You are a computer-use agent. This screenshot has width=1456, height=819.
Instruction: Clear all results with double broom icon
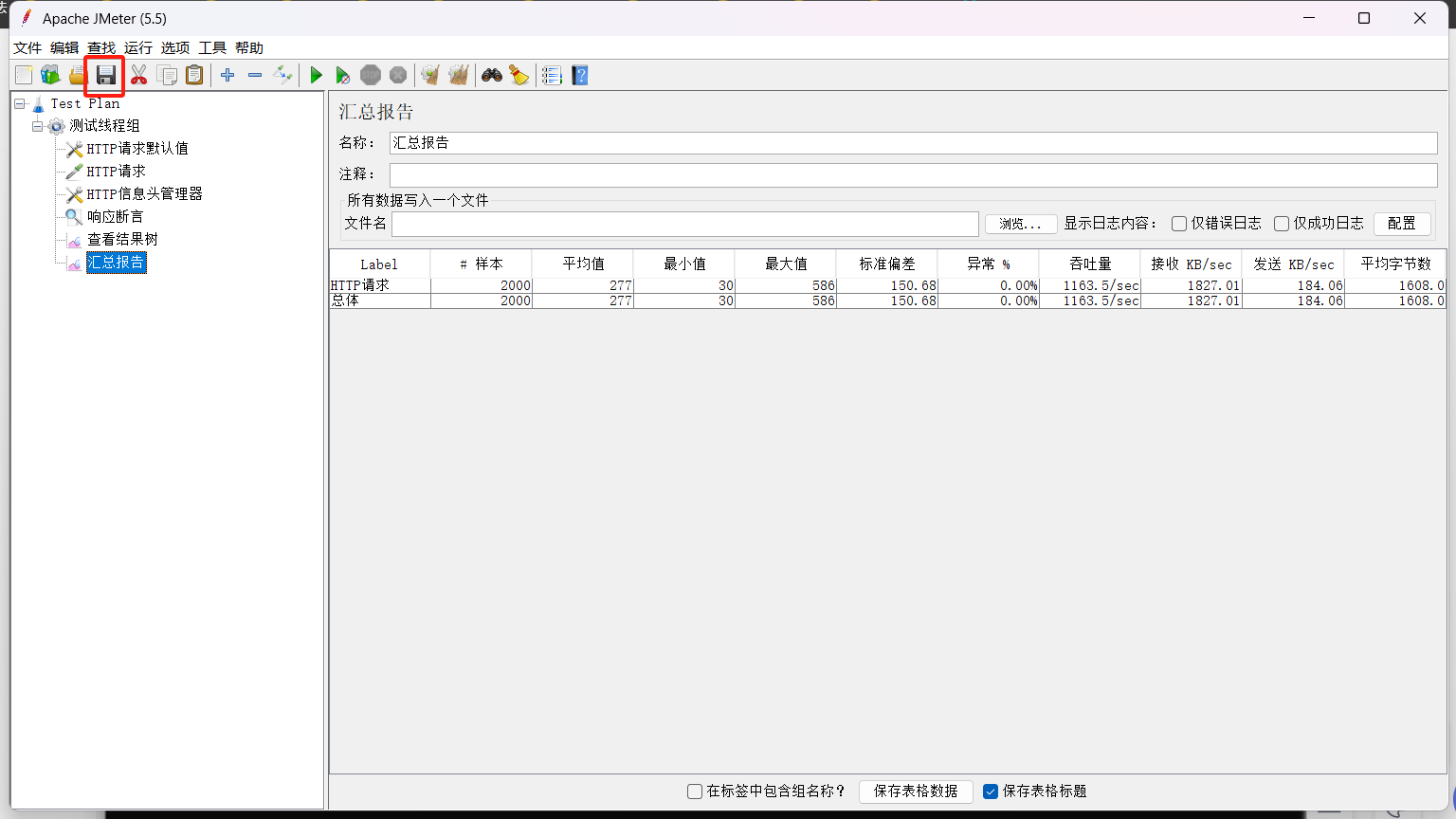point(459,75)
